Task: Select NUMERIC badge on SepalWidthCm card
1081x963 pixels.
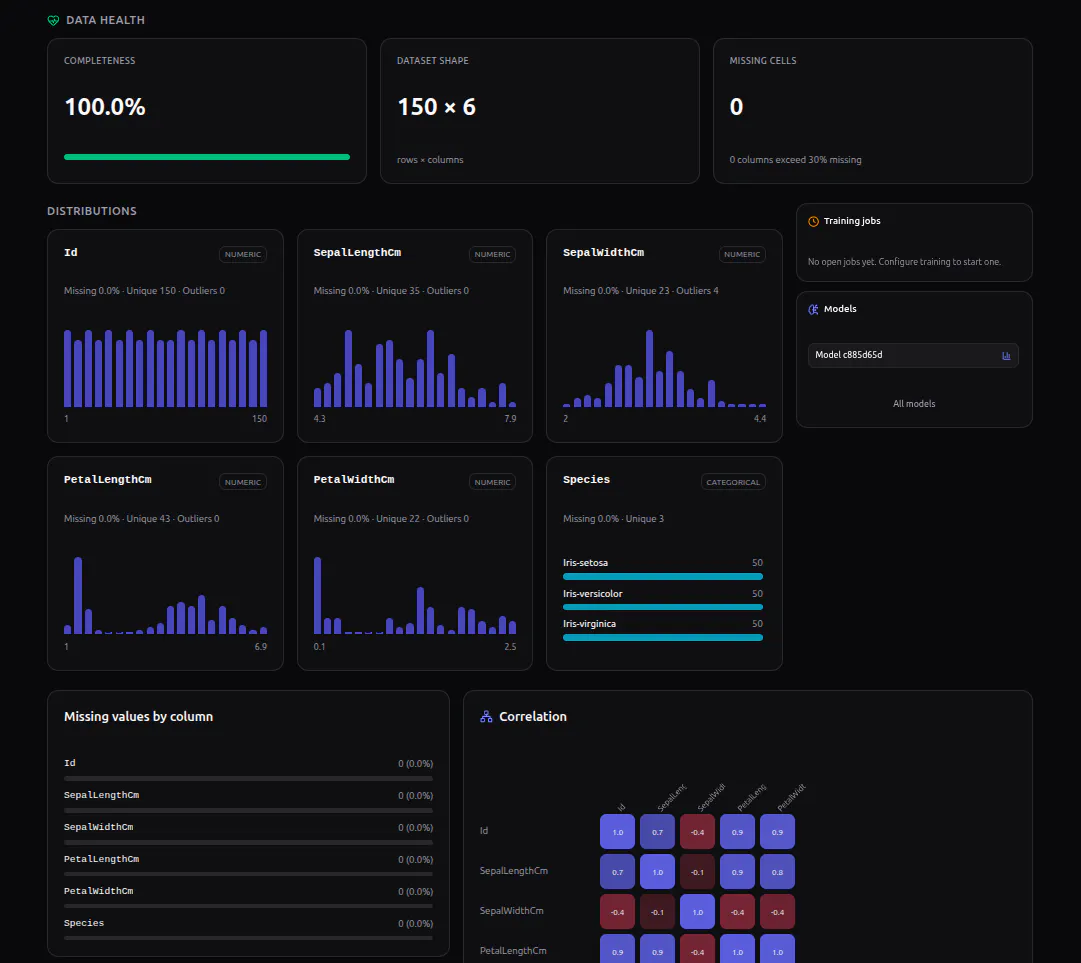Action: pos(742,254)
